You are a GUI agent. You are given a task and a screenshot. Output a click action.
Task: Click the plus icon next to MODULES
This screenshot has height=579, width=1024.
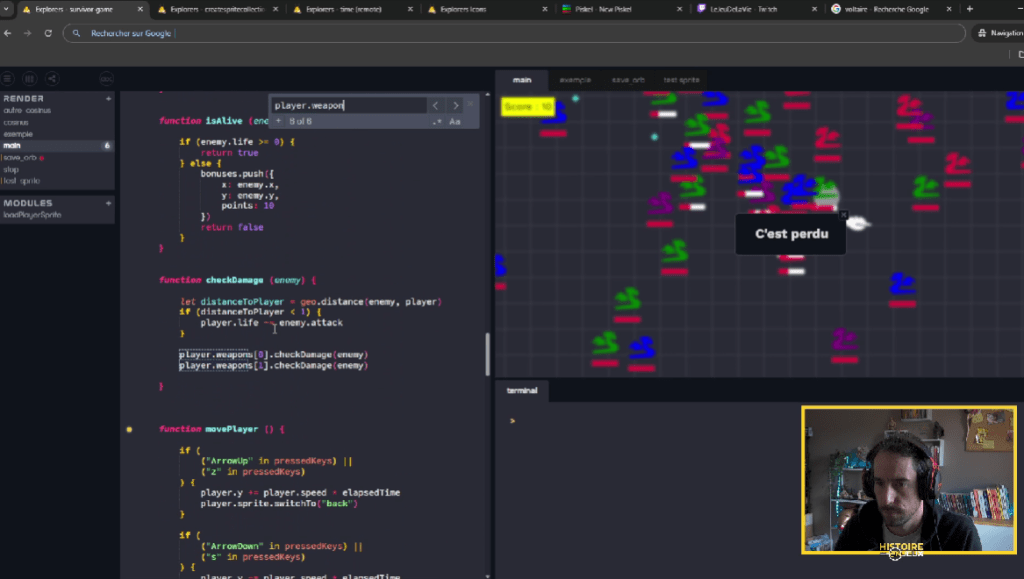coord(108,203)
